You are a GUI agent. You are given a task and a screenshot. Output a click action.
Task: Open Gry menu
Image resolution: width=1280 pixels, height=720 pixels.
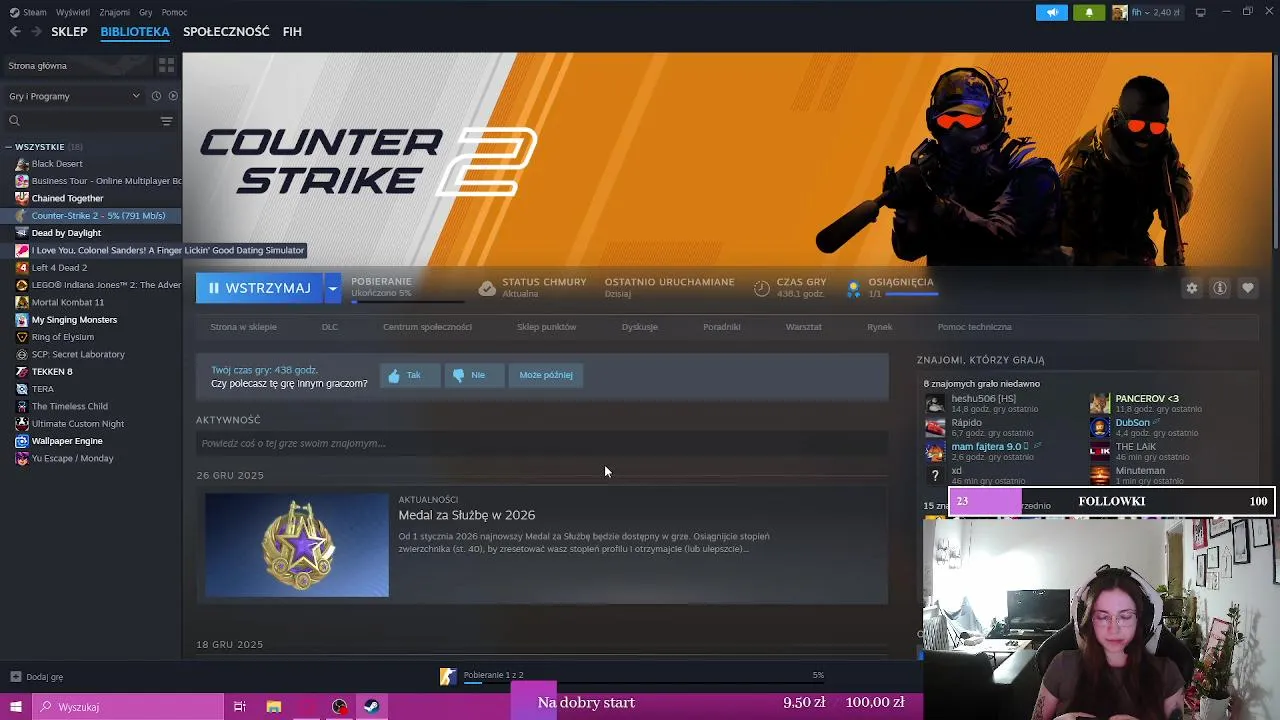[146, 12]
